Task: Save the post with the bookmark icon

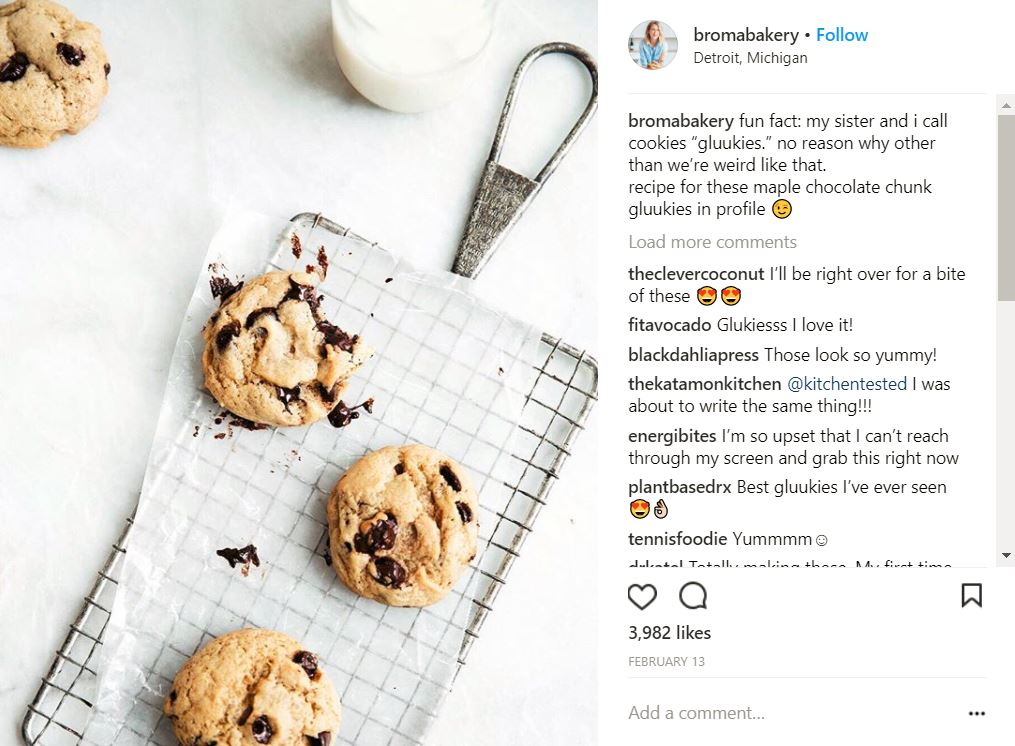Action: [972, 595]
